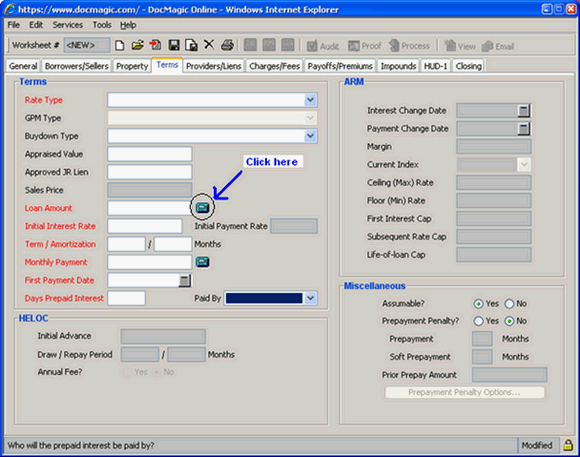
Task: Click the Initial Interest Rate field
Action: [x=145, y=226]
